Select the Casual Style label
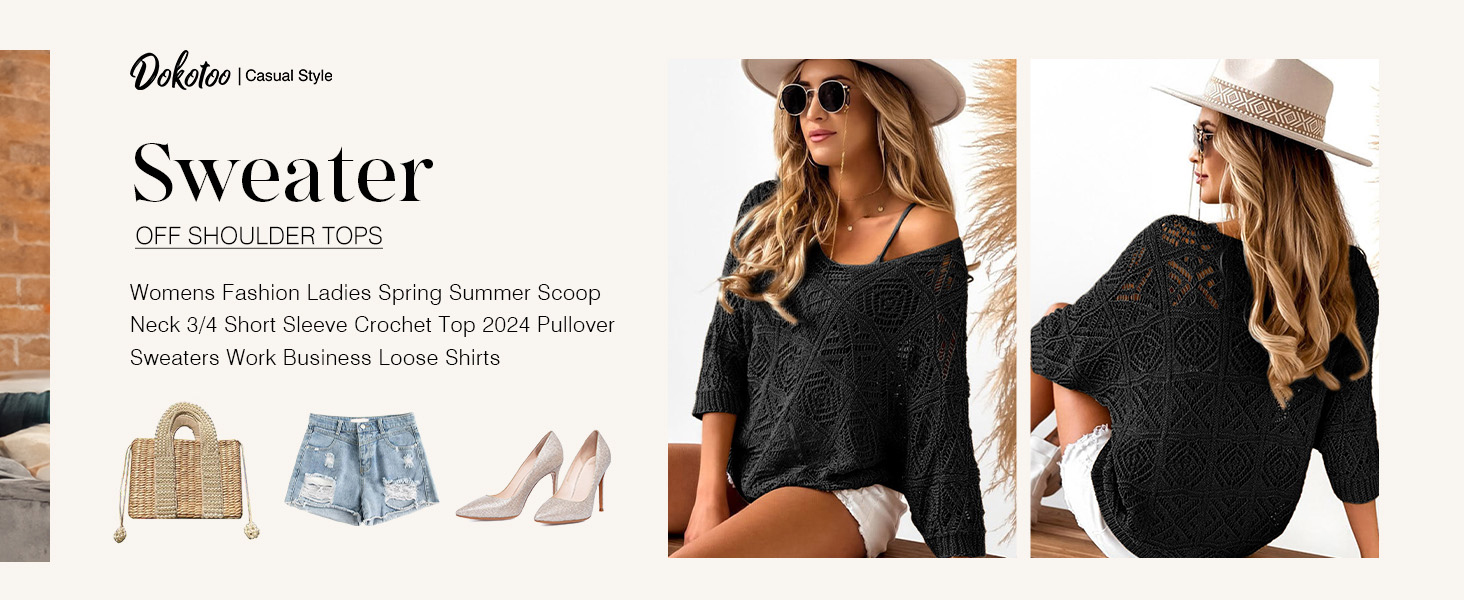Viewport: 1464px width, 600px height. pos(289,76)
